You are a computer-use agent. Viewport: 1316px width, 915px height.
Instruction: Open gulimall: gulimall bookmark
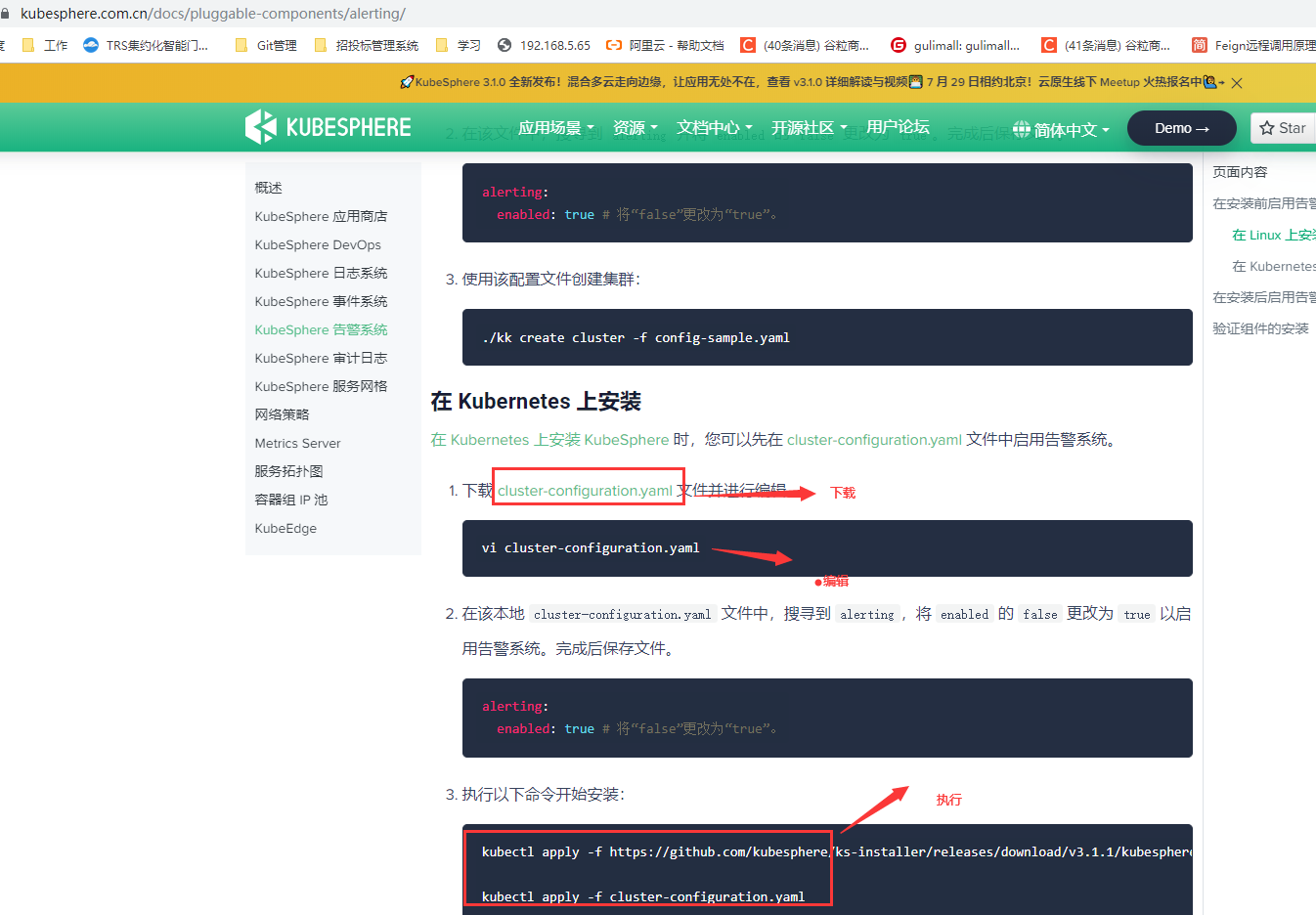point(955,45)
